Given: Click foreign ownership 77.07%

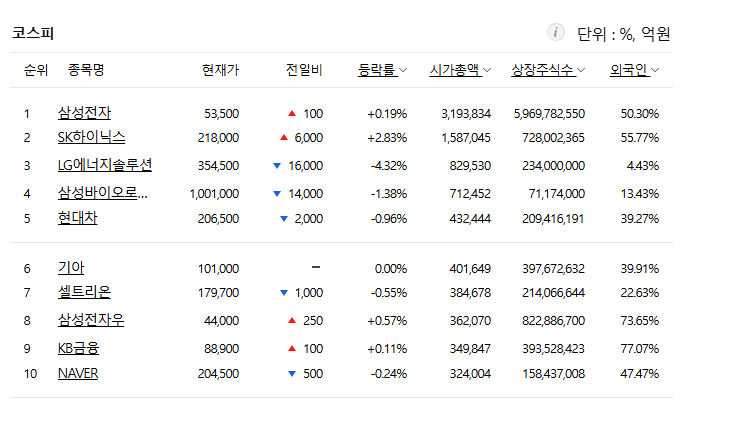Looking at the screenshot, I should coord(639,349).
